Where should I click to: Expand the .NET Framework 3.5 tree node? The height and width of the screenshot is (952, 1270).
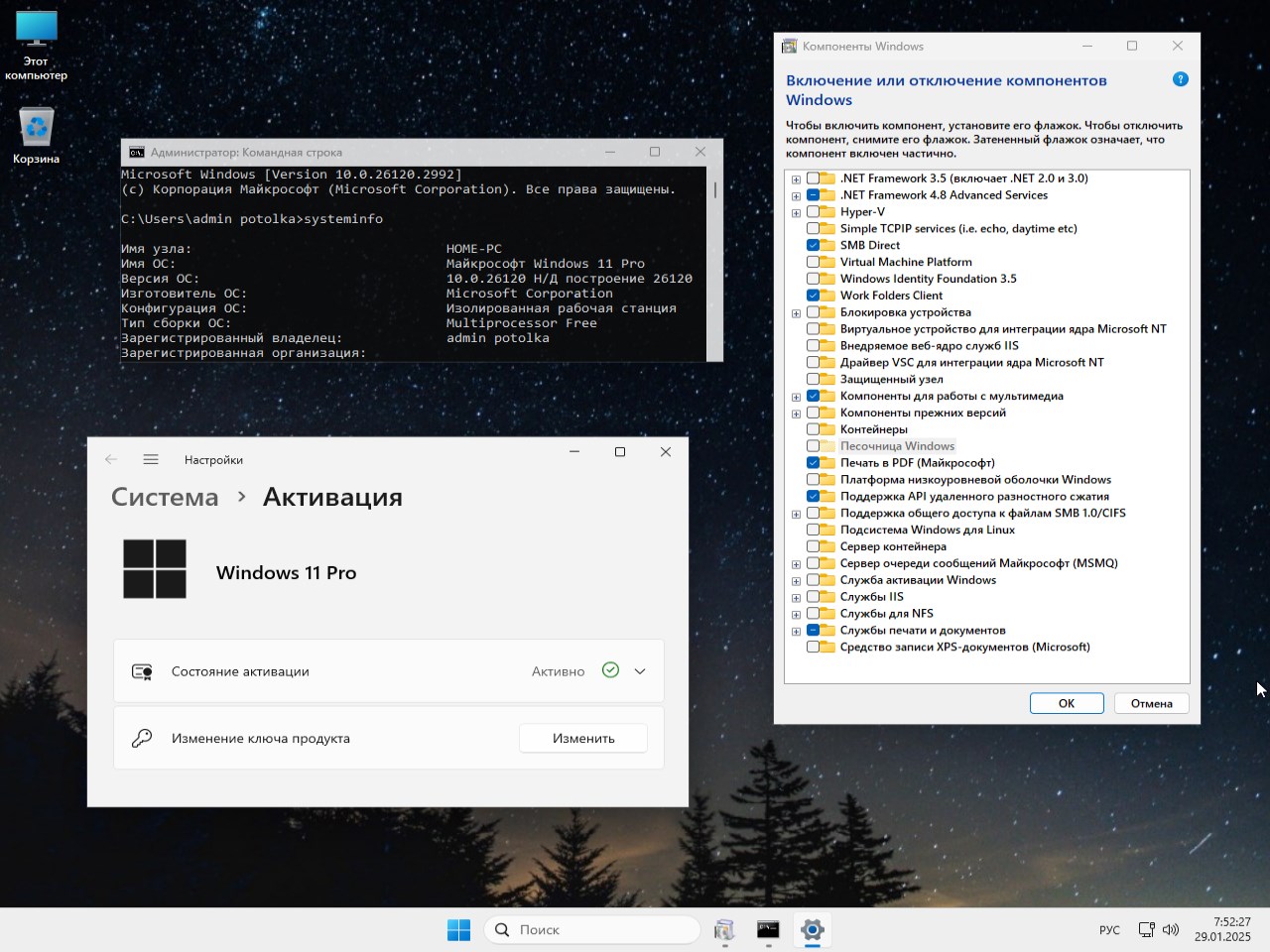pyautogui.click(x=796, y=179)
